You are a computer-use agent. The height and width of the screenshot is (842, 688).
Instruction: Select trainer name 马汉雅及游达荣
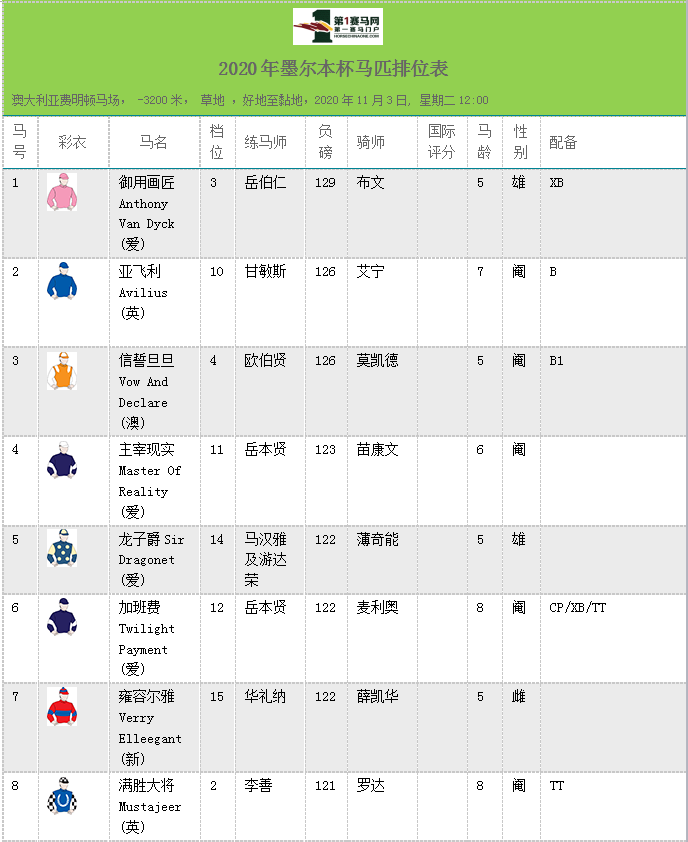(266, 559)
